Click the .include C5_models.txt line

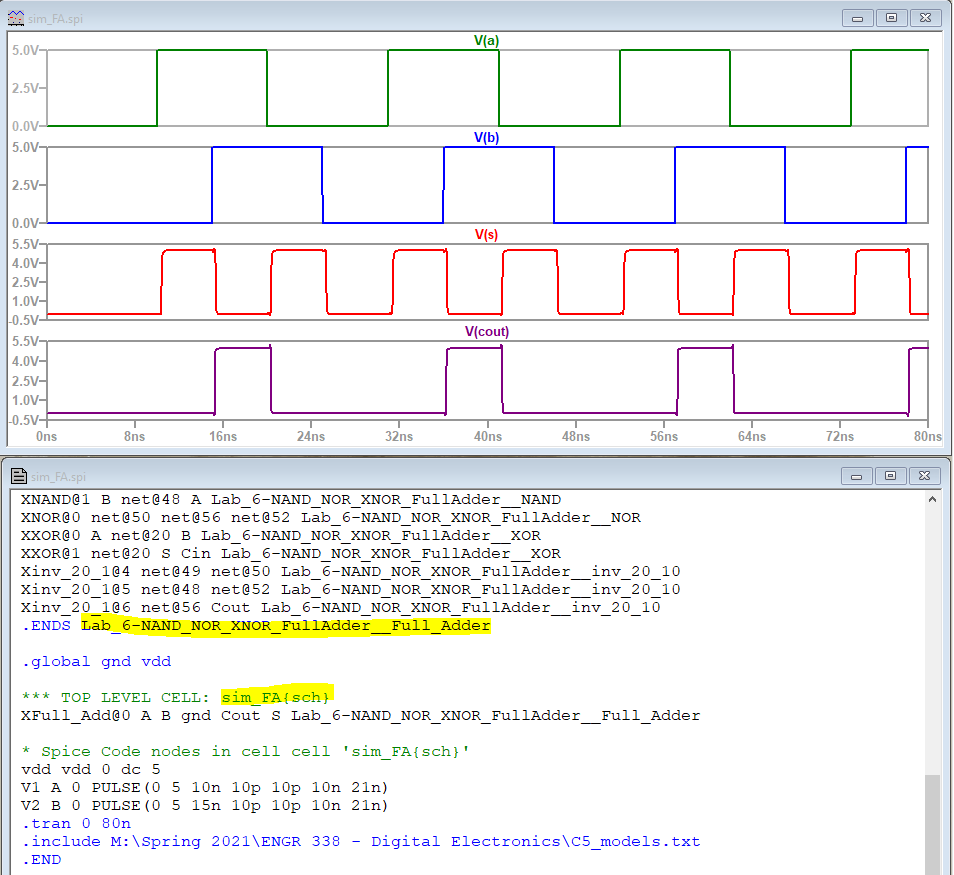pos(360,842)
